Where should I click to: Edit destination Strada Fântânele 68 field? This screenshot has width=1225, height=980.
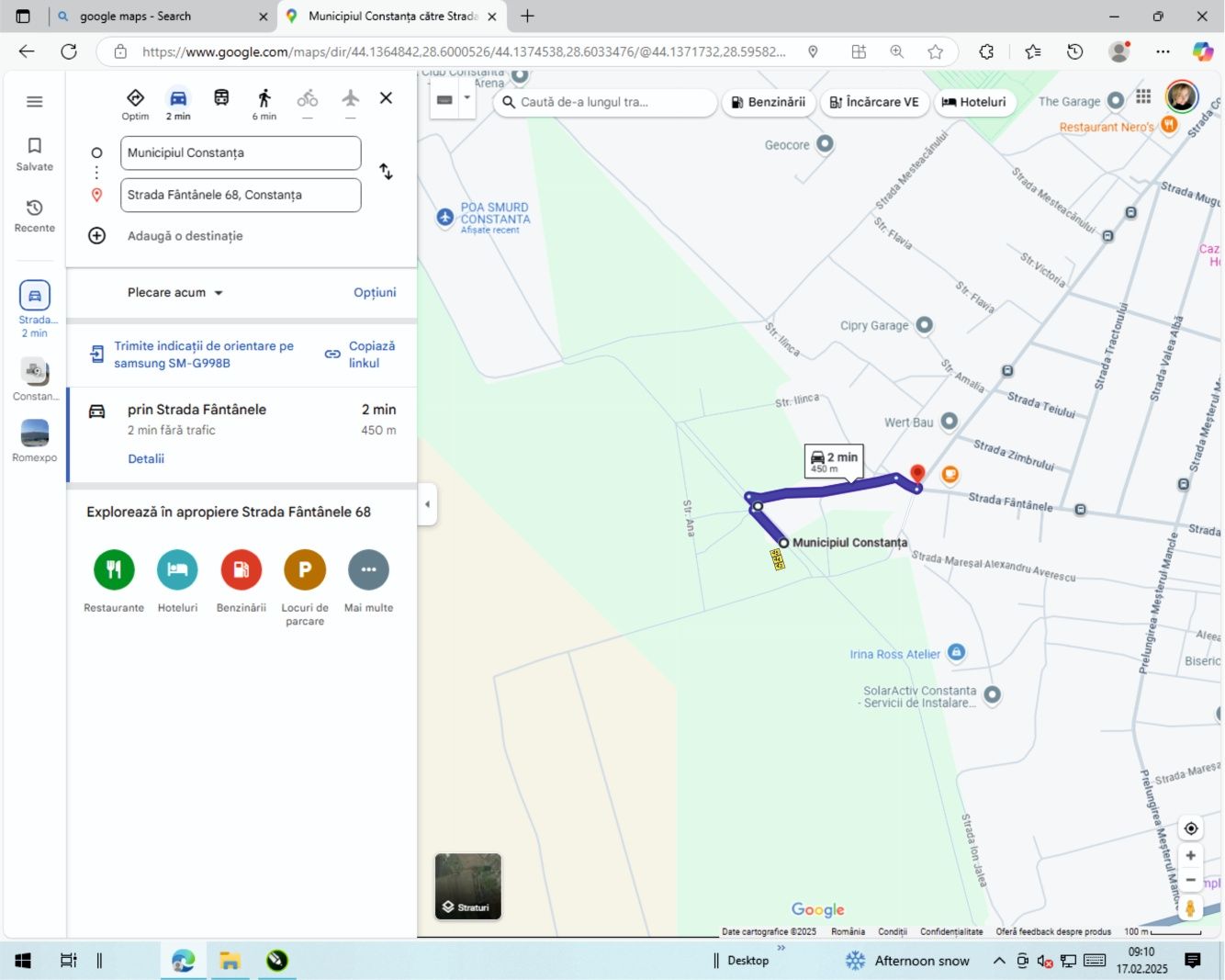click(x=241, y=195)
